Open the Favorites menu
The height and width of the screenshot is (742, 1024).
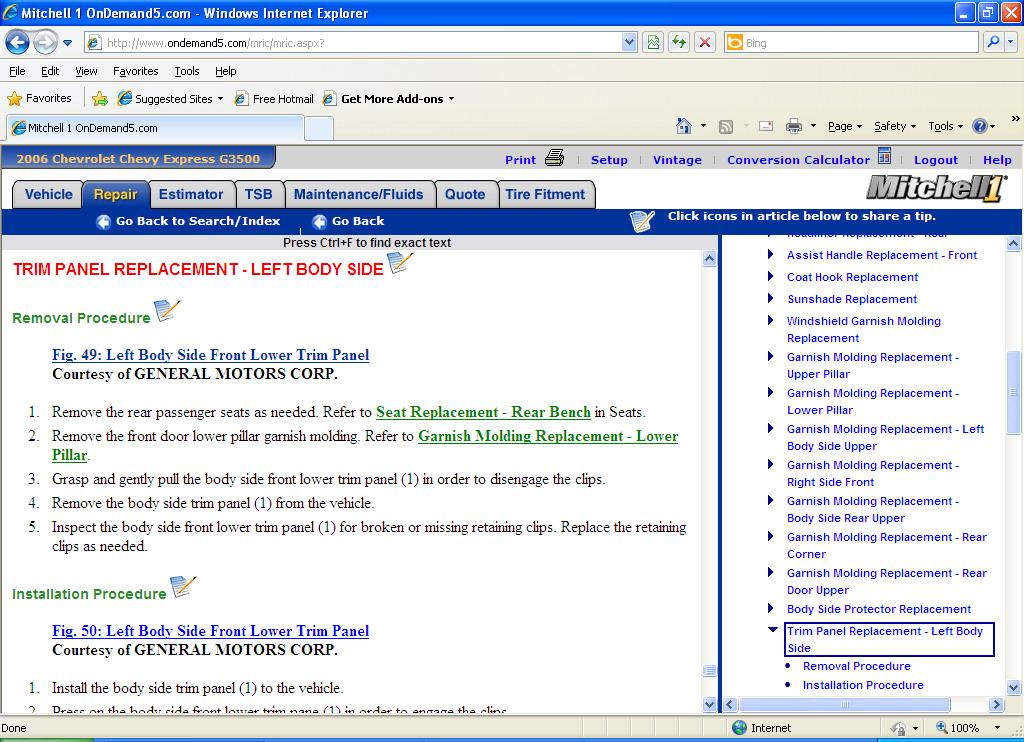pos(135,71)
